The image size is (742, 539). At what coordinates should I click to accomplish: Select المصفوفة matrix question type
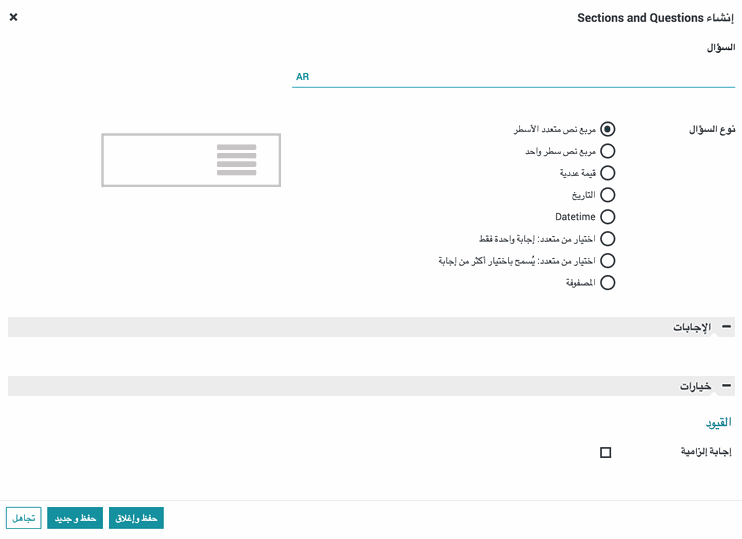[607, 283]
